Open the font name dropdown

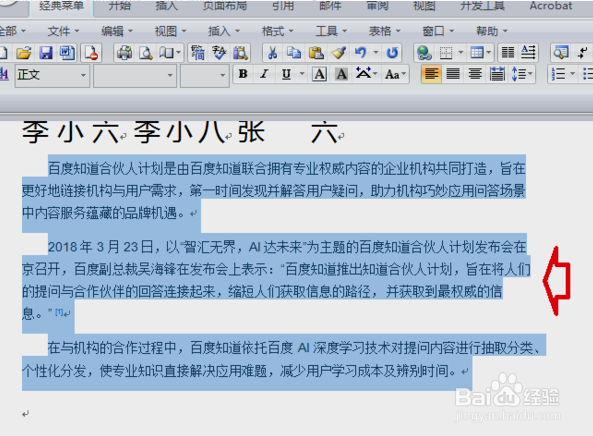(x=170, y=75)
